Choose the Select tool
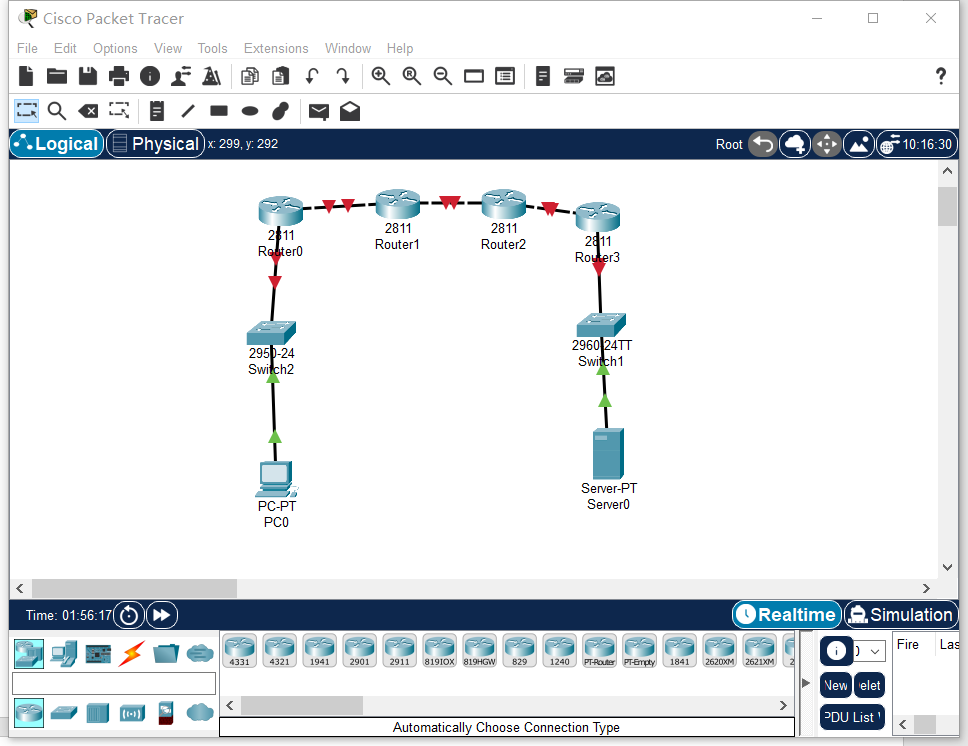This screenshot has width=968, height=746. pyautogui.click(x=27, y=111)
